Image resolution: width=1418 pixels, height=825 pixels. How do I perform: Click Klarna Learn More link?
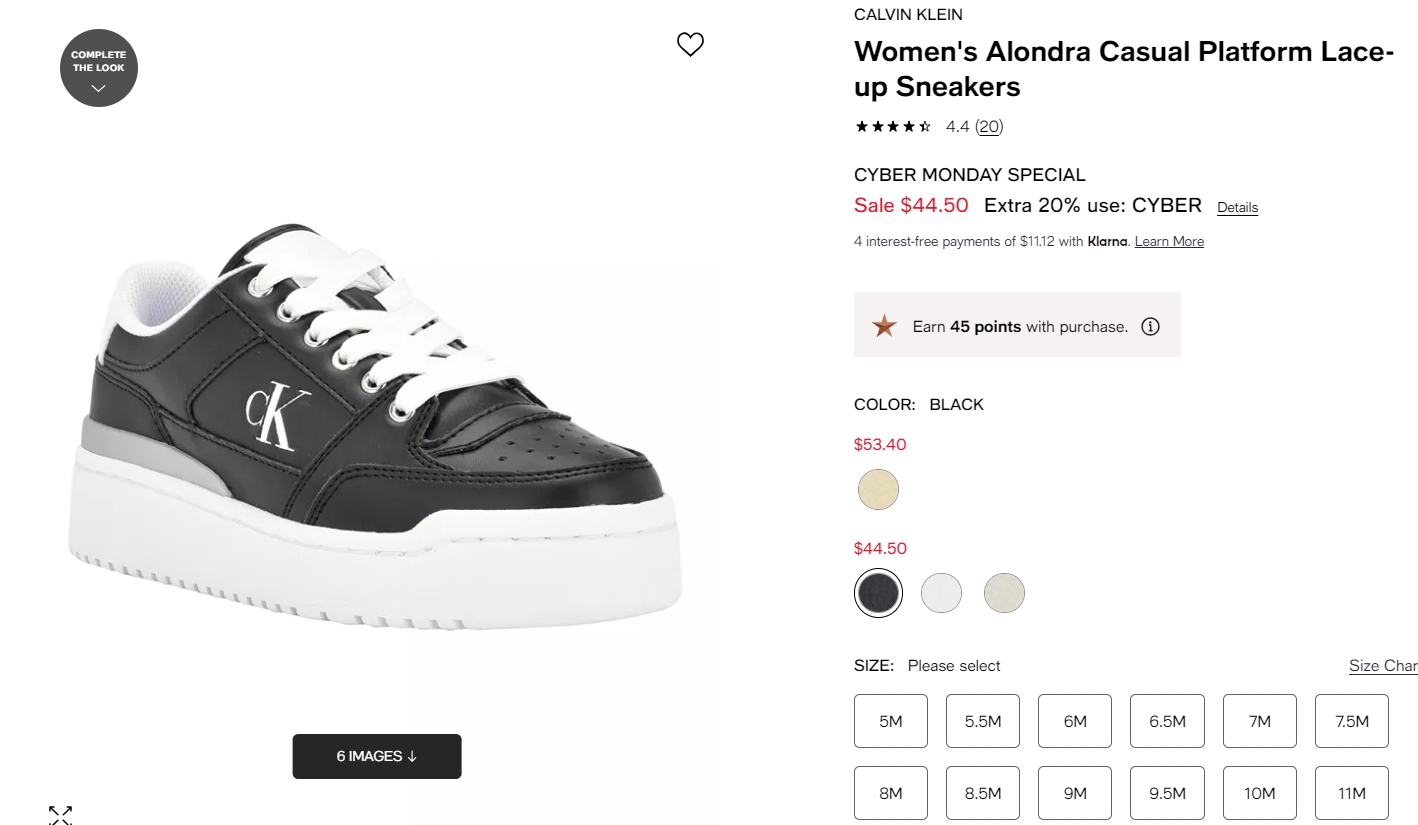click(x=1169, y=241)
